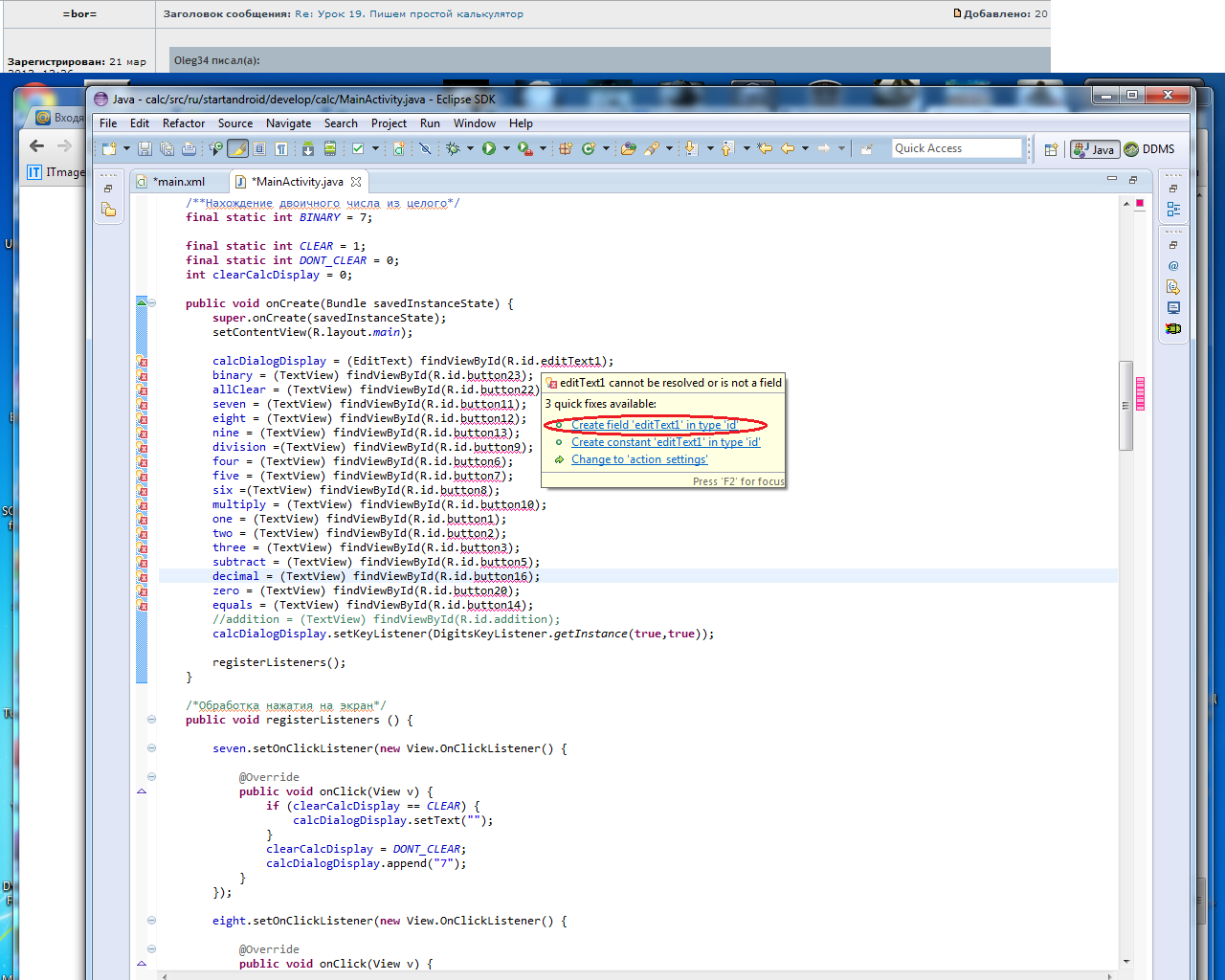Toggle Mark Occurrences highlighter button
Viewport: 1225px width, 980px height.
tap(237, 148)
